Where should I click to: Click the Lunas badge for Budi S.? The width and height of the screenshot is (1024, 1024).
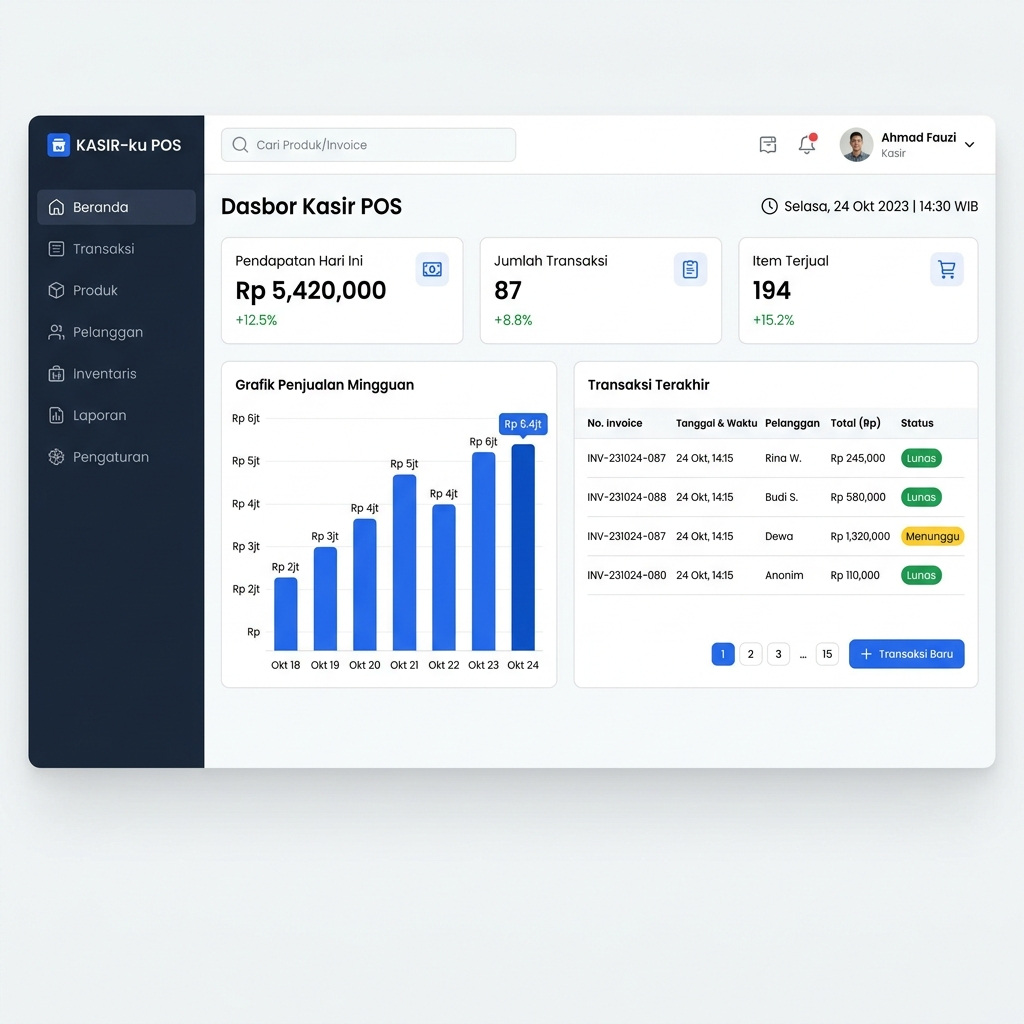921,498
